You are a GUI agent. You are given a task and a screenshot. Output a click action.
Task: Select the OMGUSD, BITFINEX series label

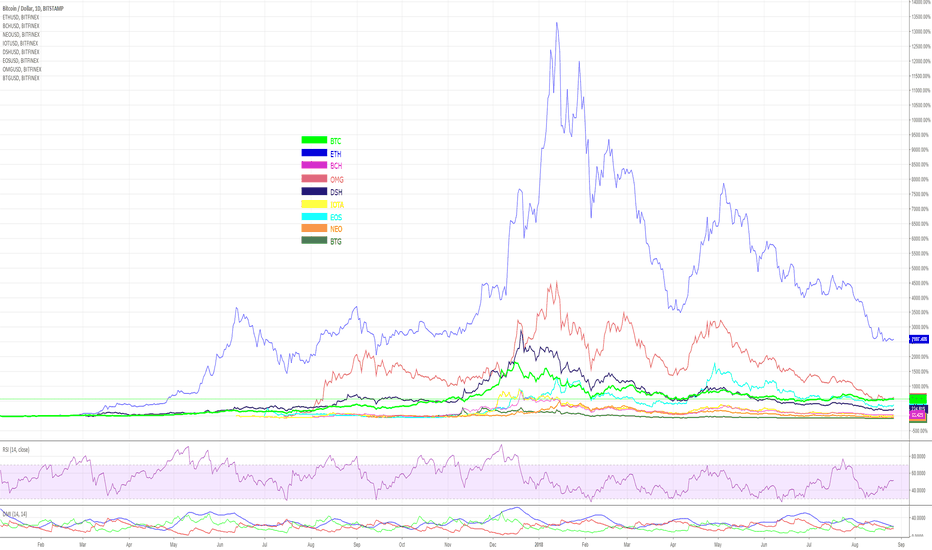tap(21, 70)
